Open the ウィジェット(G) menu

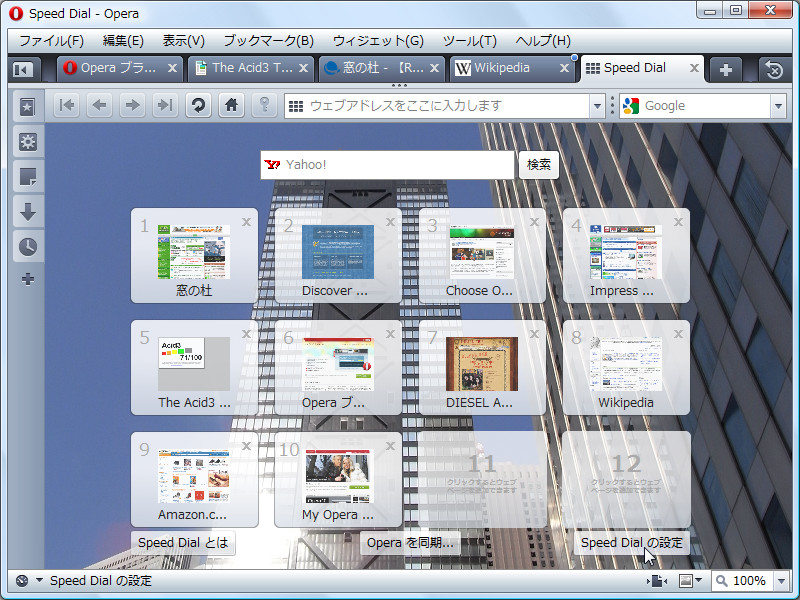click(378, 41)
